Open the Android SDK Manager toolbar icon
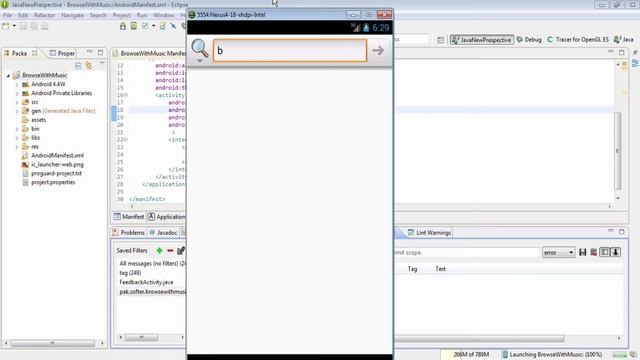This screenshot has width=640, height=360. tap(123, 26)
